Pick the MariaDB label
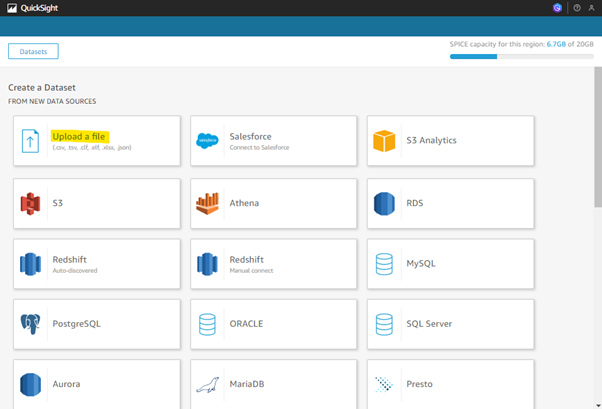 click(247, 384)
